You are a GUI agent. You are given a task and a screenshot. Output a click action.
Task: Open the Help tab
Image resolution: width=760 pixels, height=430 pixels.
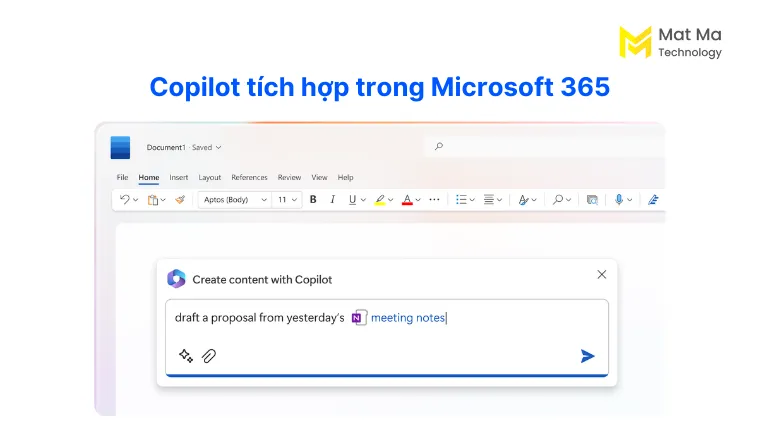(x=346, y=177)
